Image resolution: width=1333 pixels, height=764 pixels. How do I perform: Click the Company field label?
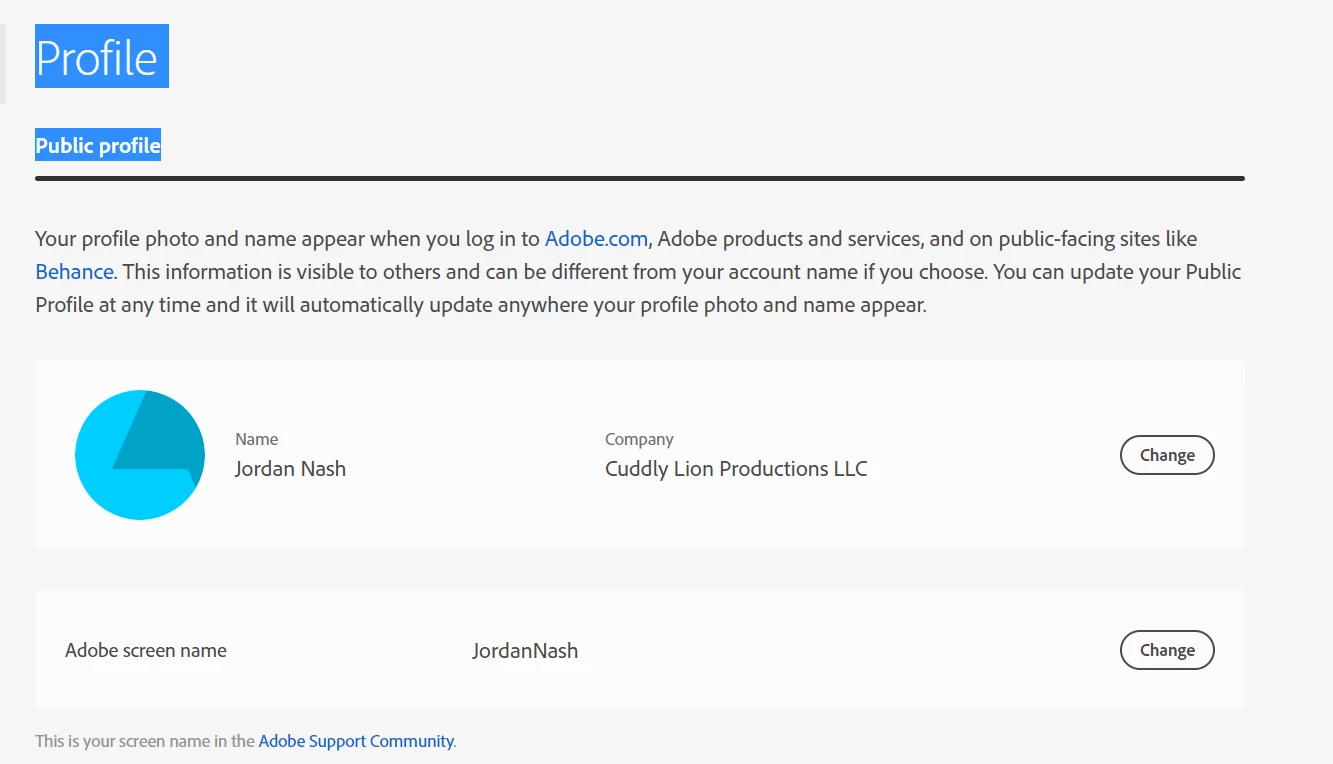[639, 439]
